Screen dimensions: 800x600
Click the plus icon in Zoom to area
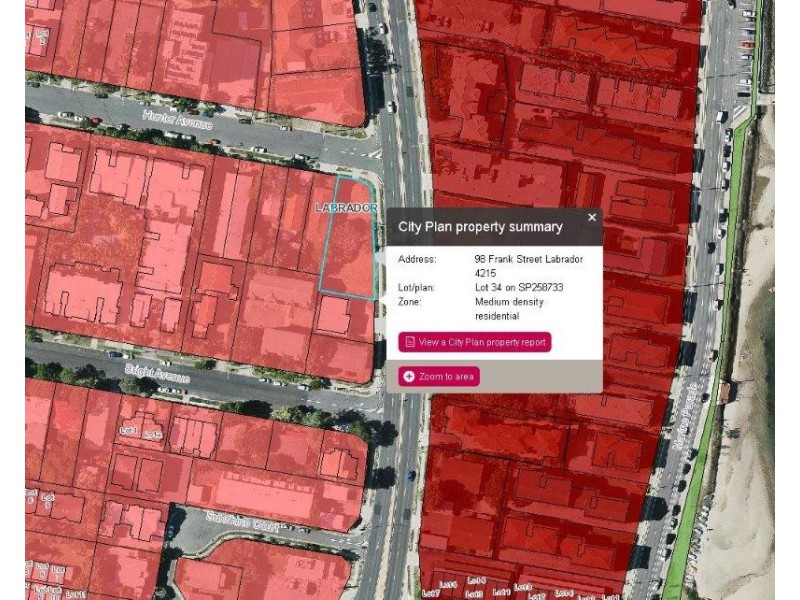pyautogui.click(x=409, y=377)
